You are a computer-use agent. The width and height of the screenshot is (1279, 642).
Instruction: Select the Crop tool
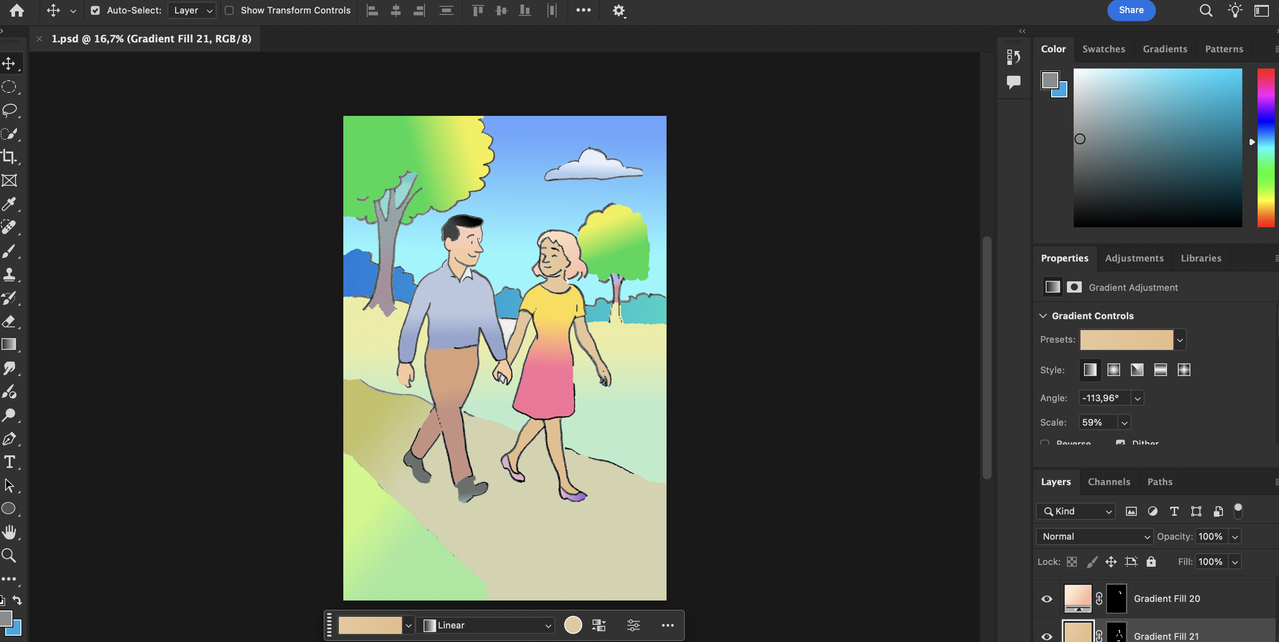pos(9,157)
